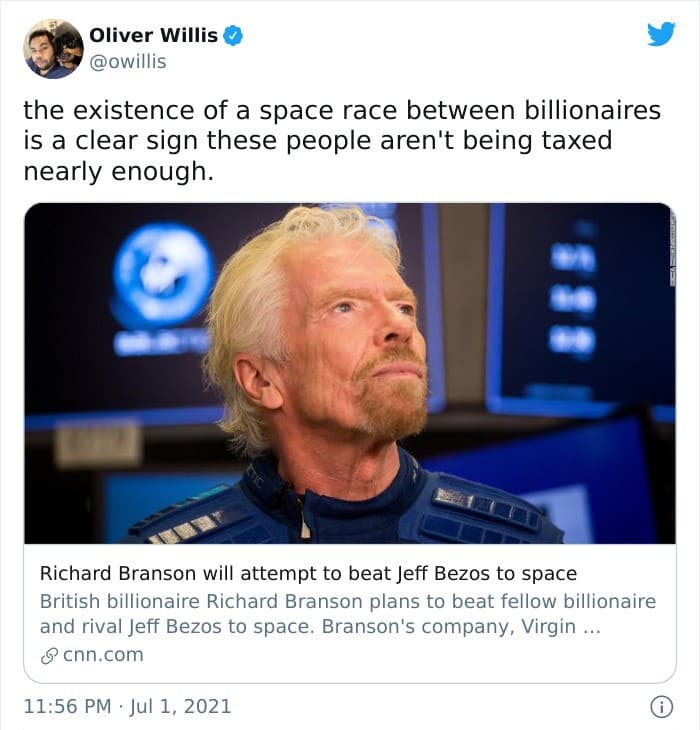Click the Twitter bird logo
Image resolution: width=700 pixels, height=730 pixels.
tap(661, 34)
